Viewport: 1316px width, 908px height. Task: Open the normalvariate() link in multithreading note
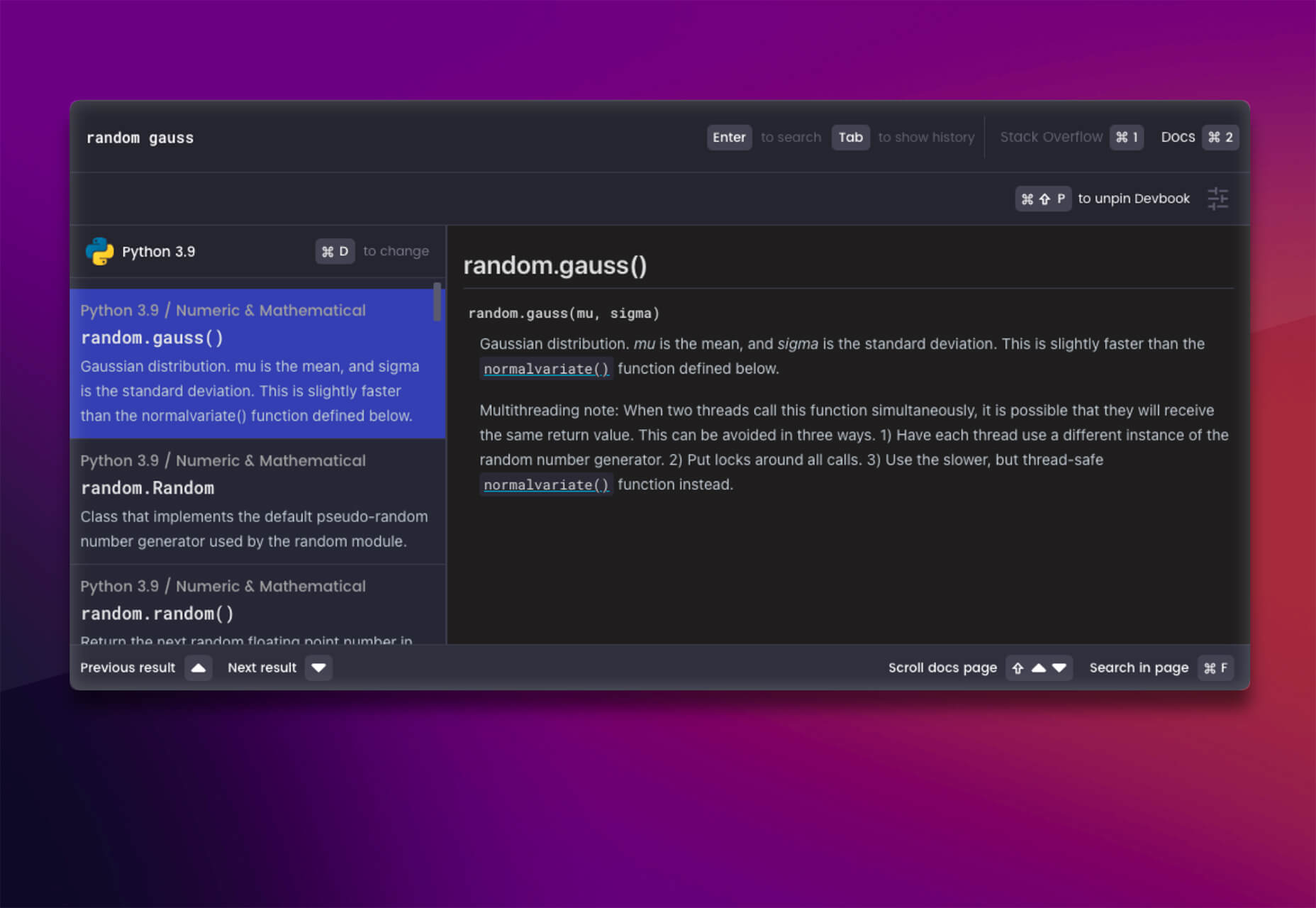[545, 485]
